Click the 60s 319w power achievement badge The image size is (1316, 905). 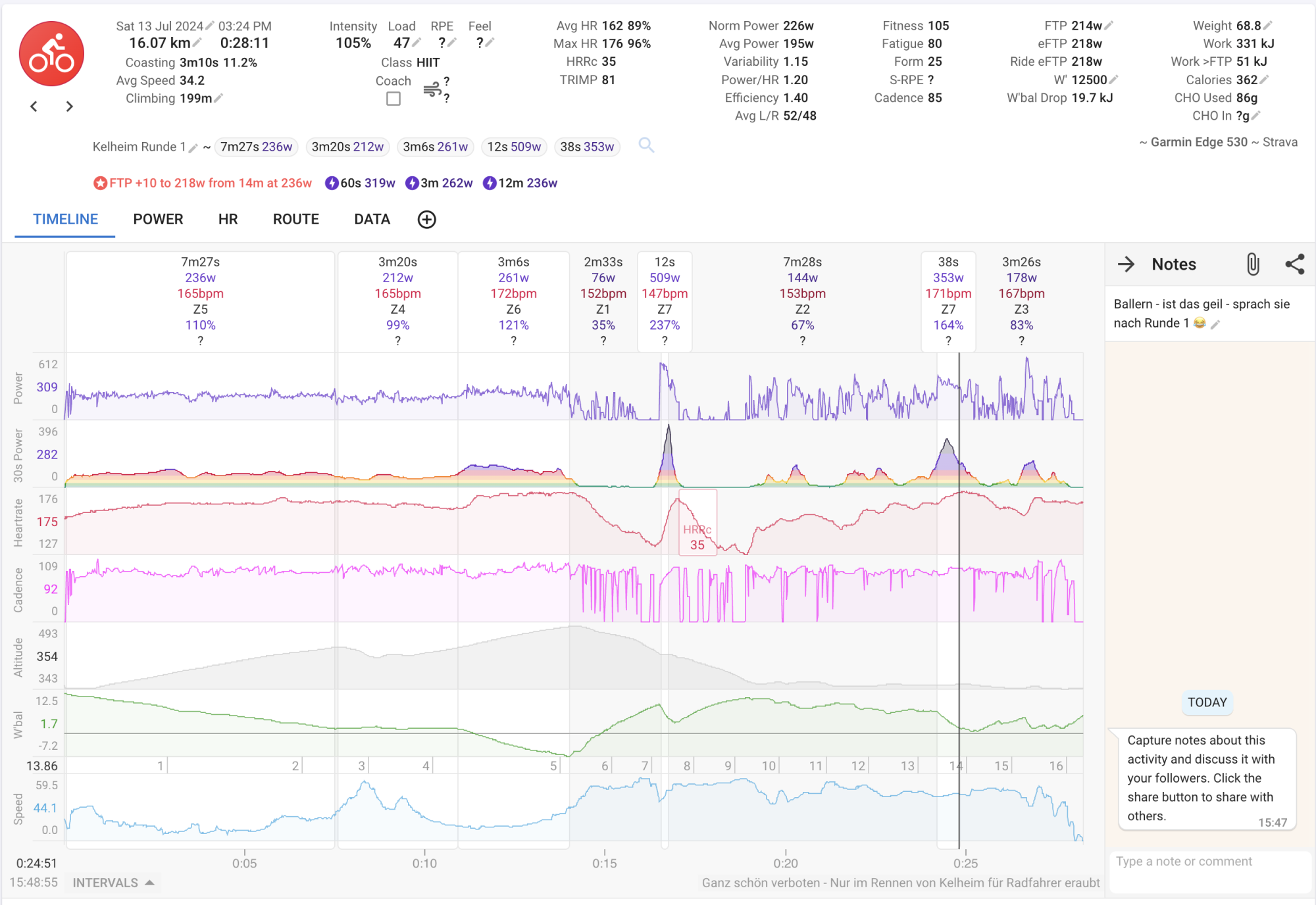360,183
